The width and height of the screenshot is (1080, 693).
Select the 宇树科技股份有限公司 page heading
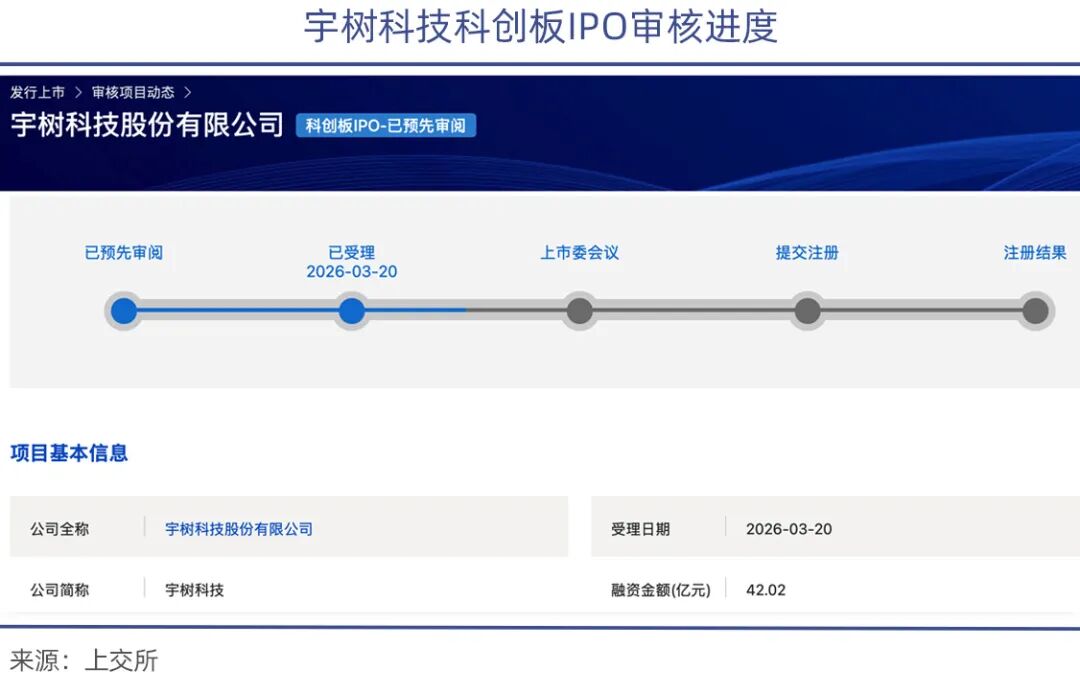(147, 125)
